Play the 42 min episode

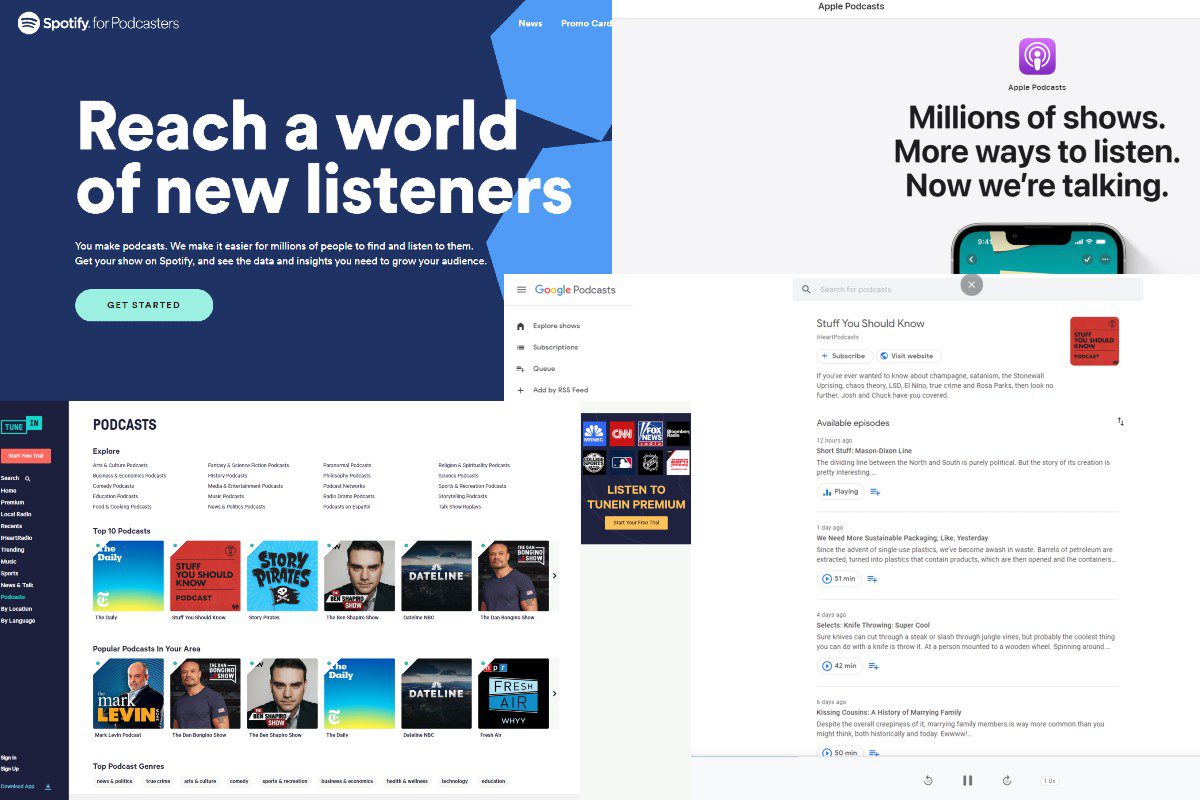(x=839, y=666)
